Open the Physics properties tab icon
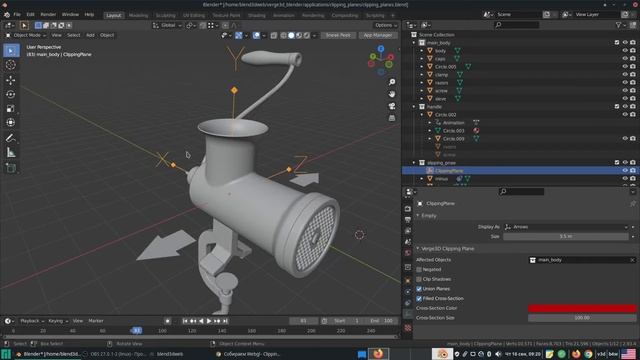 (408, 292)
